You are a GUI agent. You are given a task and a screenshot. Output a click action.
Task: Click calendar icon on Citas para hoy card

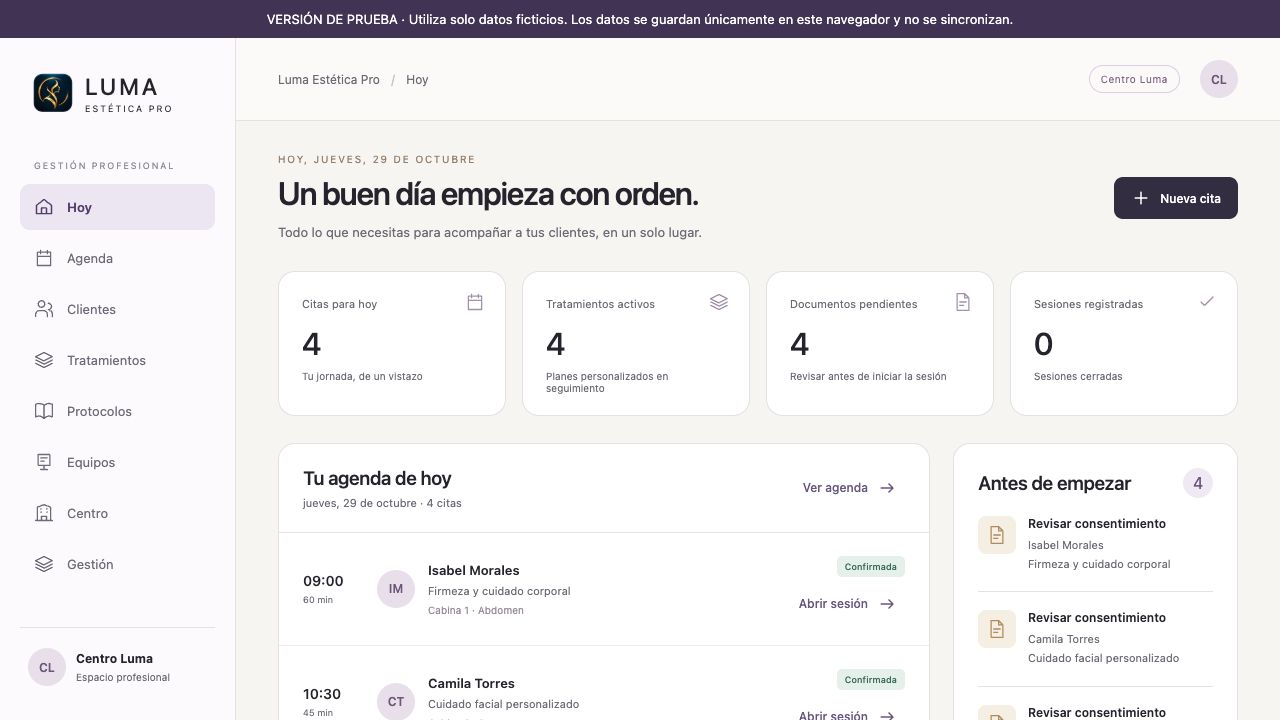click(x=475, y=302)
